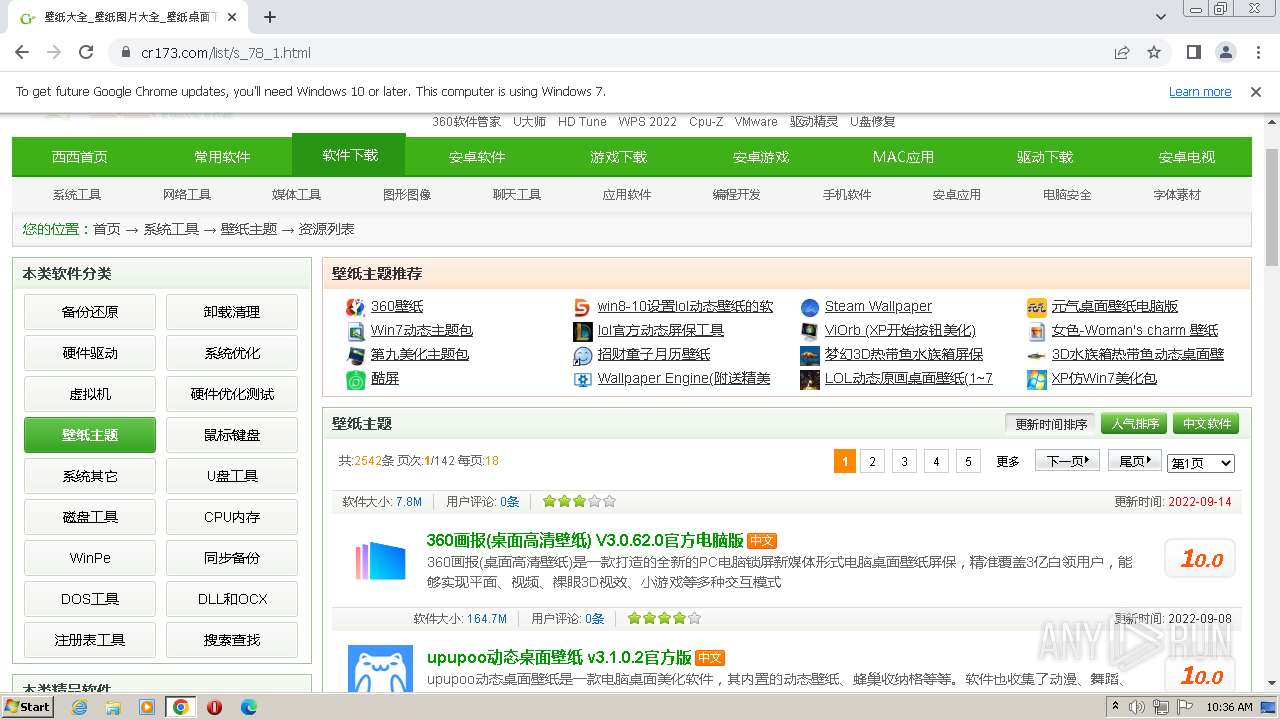Click the 女色-Woman's charm壁纸 icon
Viewport: 1280px width, 720px height.
click(1036, 331)
